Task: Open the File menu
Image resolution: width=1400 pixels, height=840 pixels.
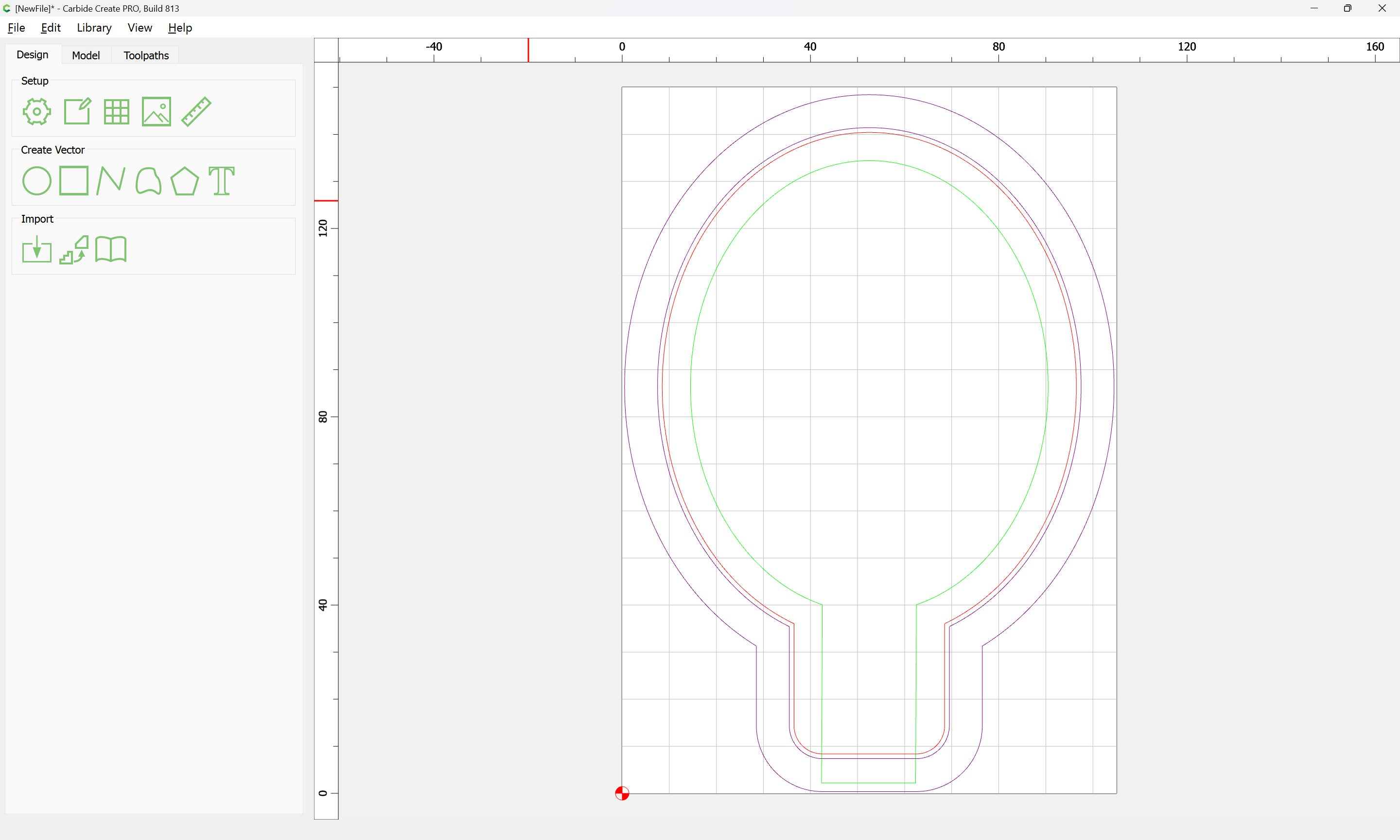Action: point(17,27)
